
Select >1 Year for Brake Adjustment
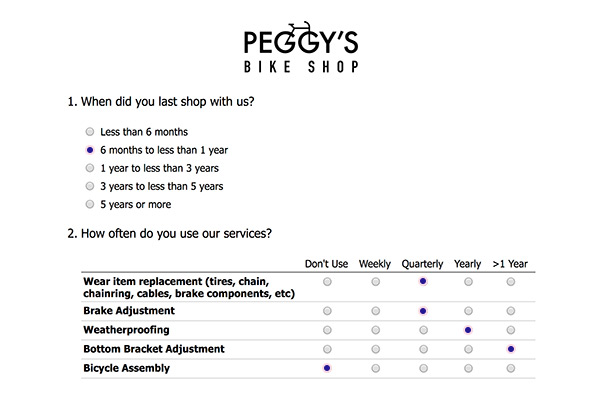[511, 311]
